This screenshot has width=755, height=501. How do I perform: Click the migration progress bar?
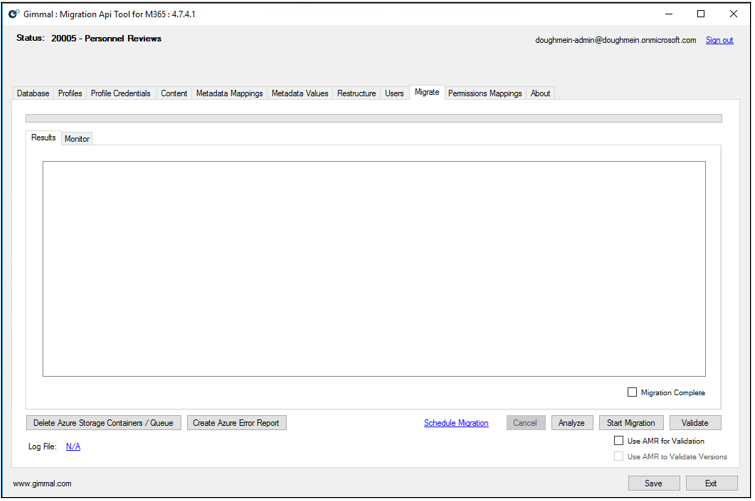click(373, 118)
